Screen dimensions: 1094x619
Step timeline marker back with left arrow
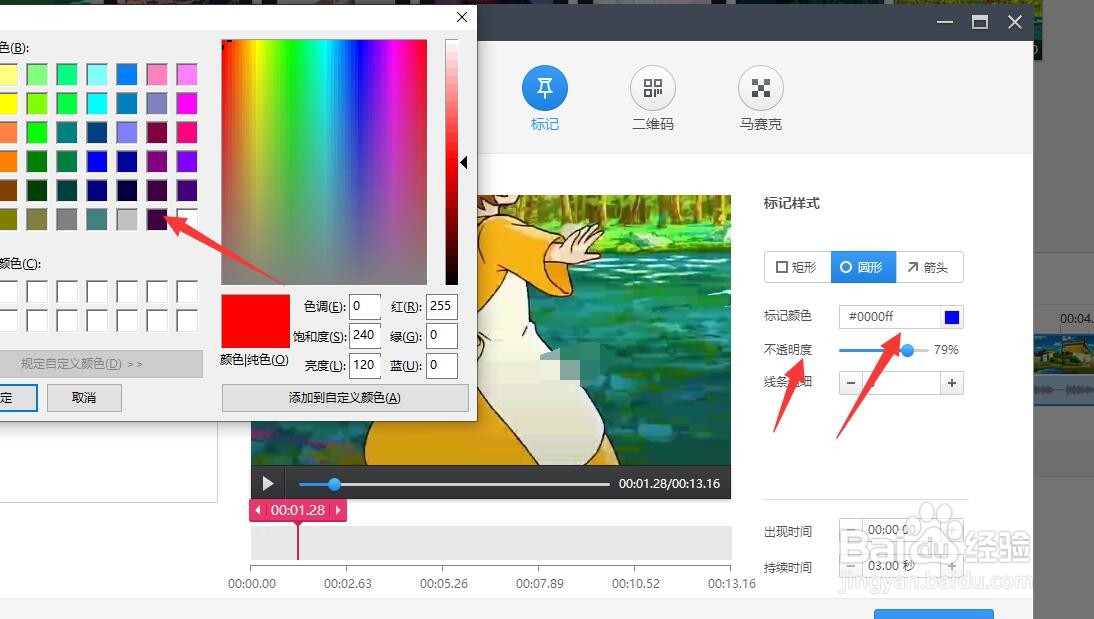pos(257,510)
